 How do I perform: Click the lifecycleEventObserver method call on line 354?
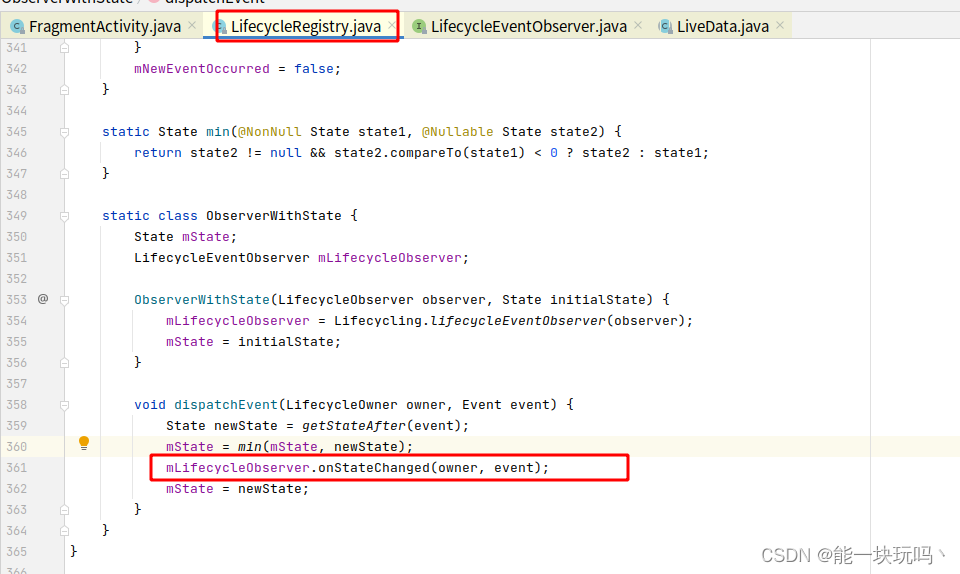coord(517,321)
